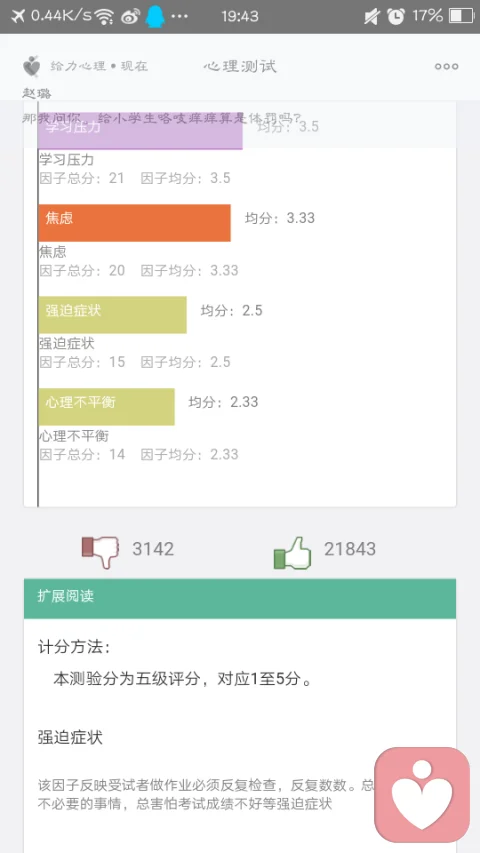The width and height of the screenshot is (480, 853).
Task: Tap the muted sound status icon
Action: point(372,17)
